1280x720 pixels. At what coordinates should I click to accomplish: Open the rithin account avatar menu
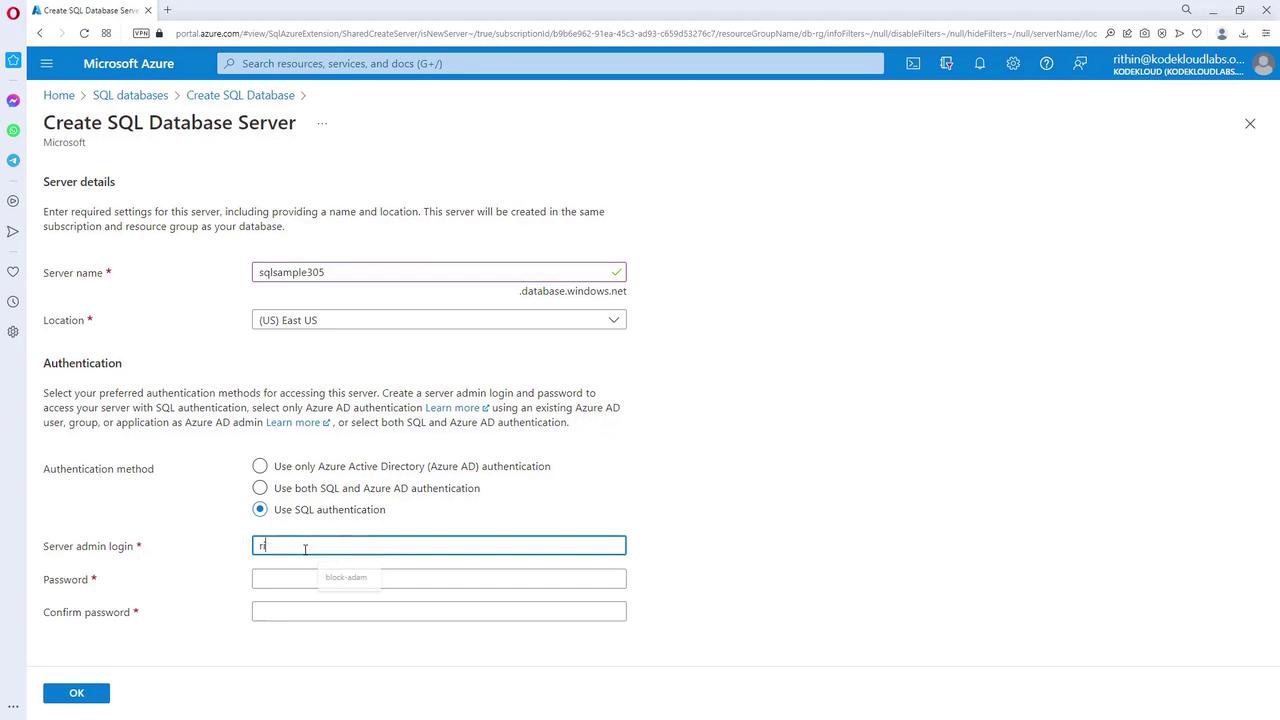1263,64
